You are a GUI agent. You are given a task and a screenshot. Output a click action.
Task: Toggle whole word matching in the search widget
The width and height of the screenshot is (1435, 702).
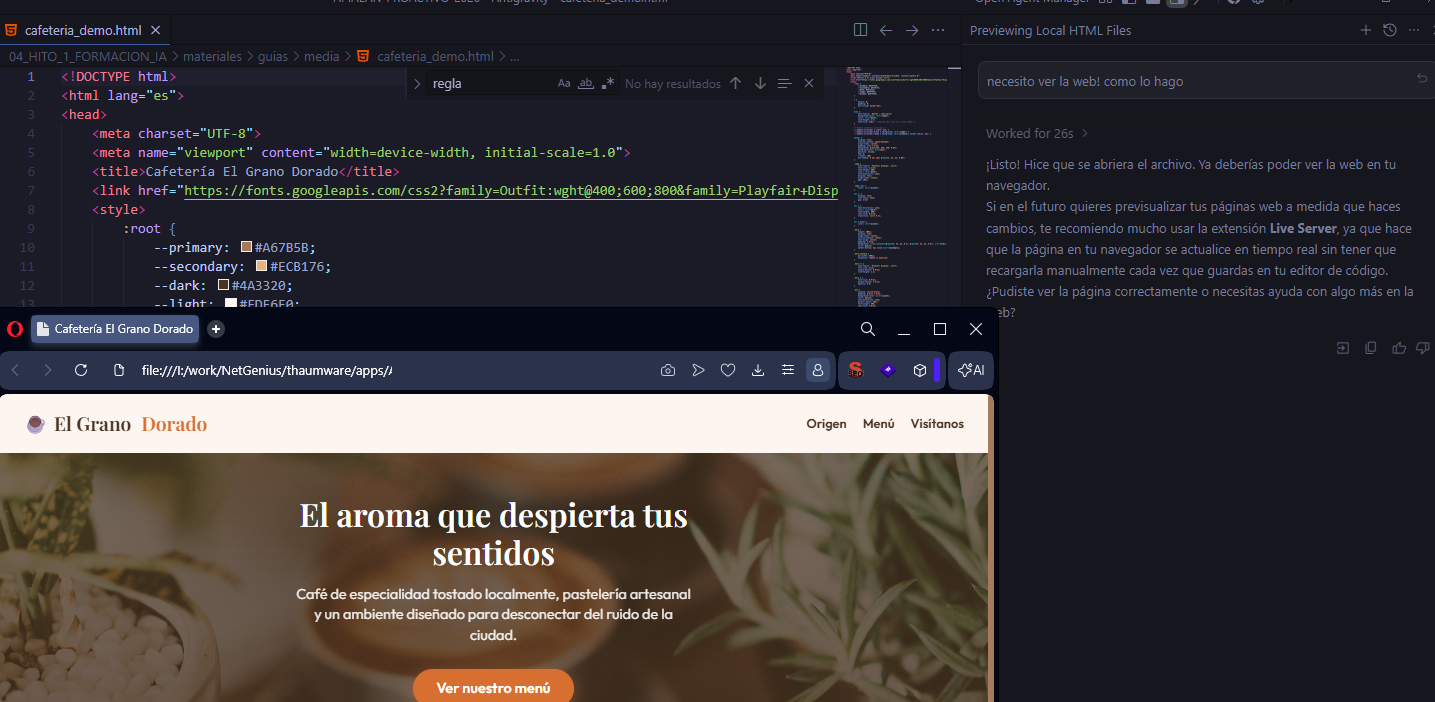click(586, 83)
